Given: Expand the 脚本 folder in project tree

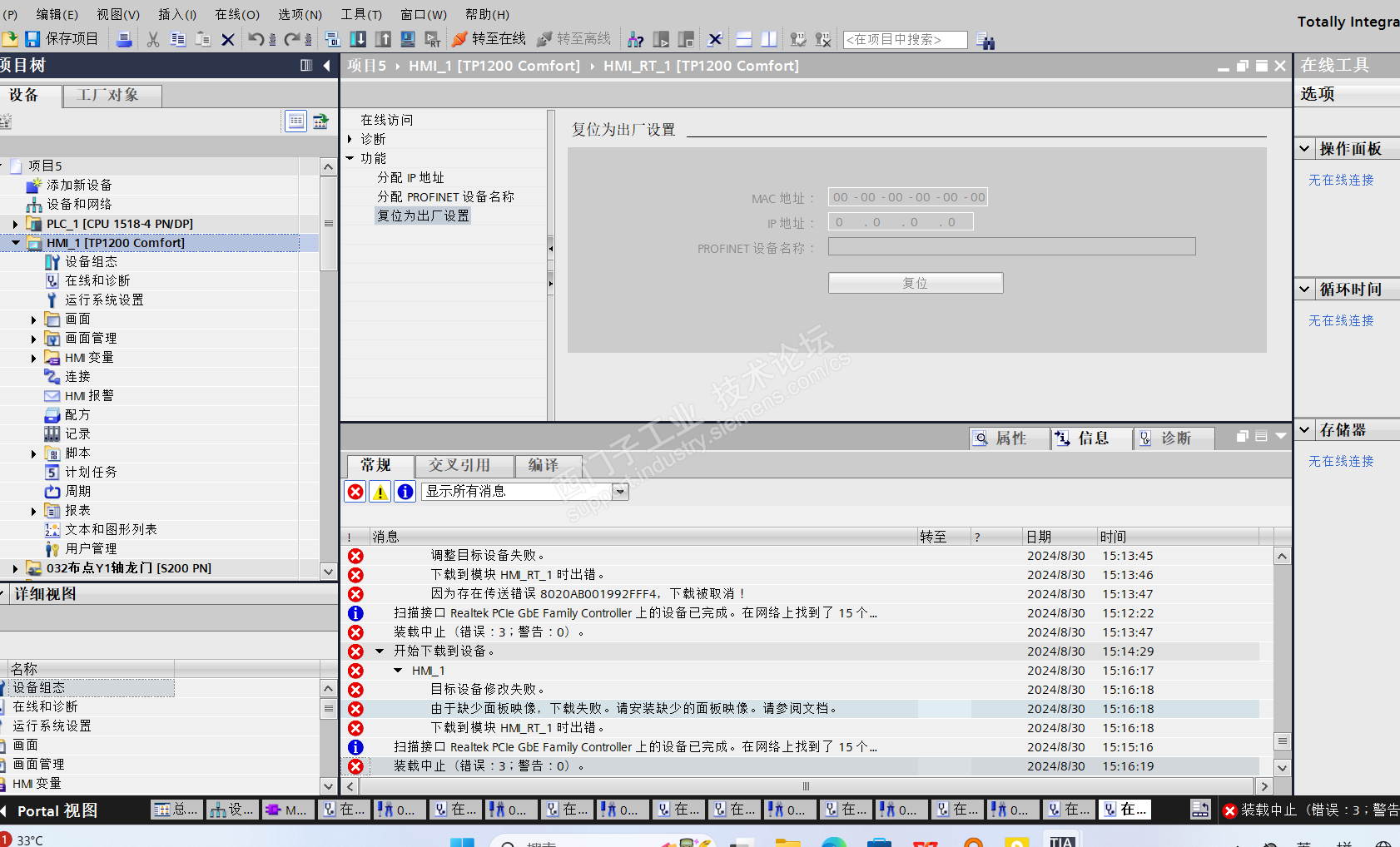Looking at the screenshot, I should [33, 454].
